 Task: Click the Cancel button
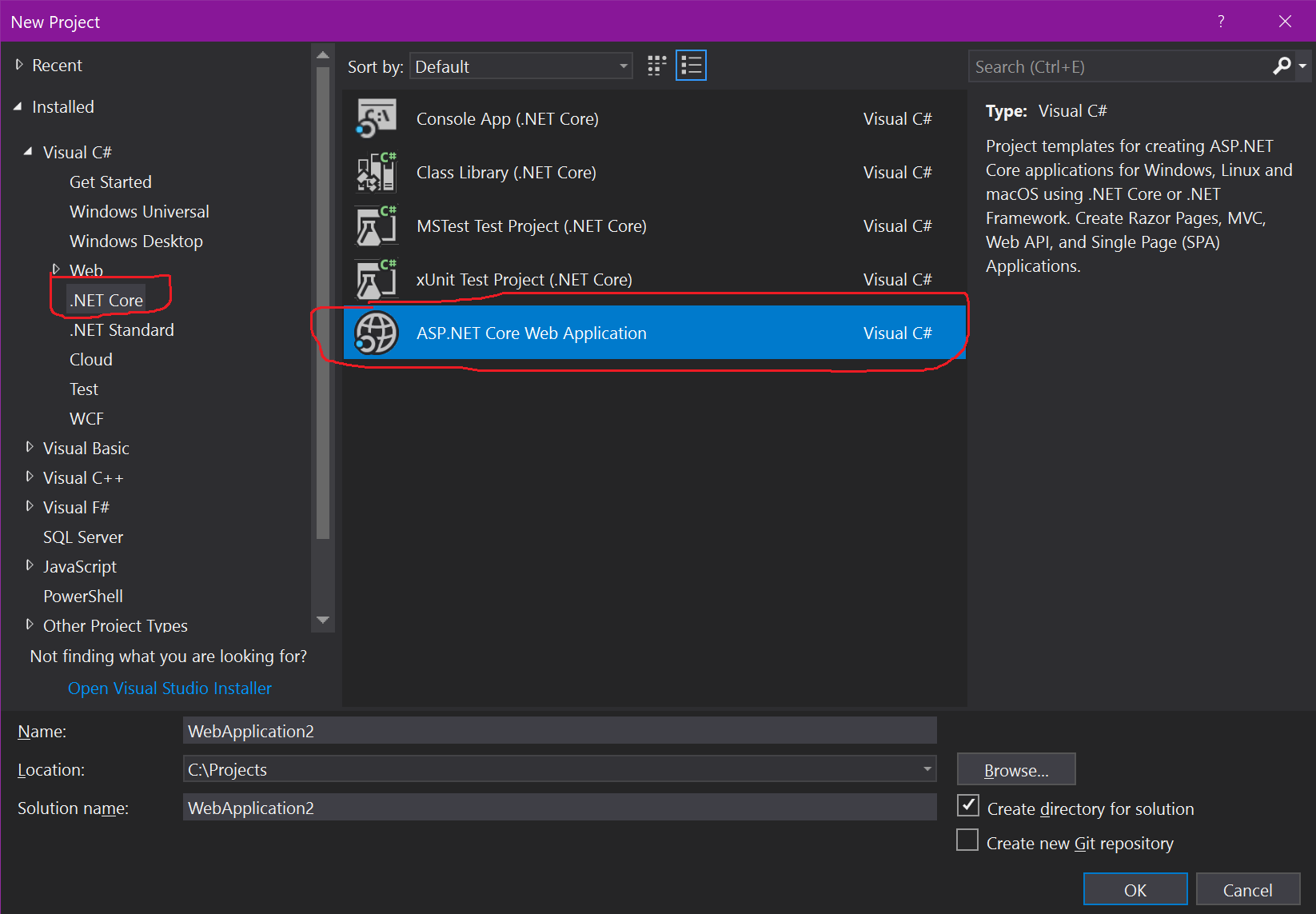tap(1248, 889)
